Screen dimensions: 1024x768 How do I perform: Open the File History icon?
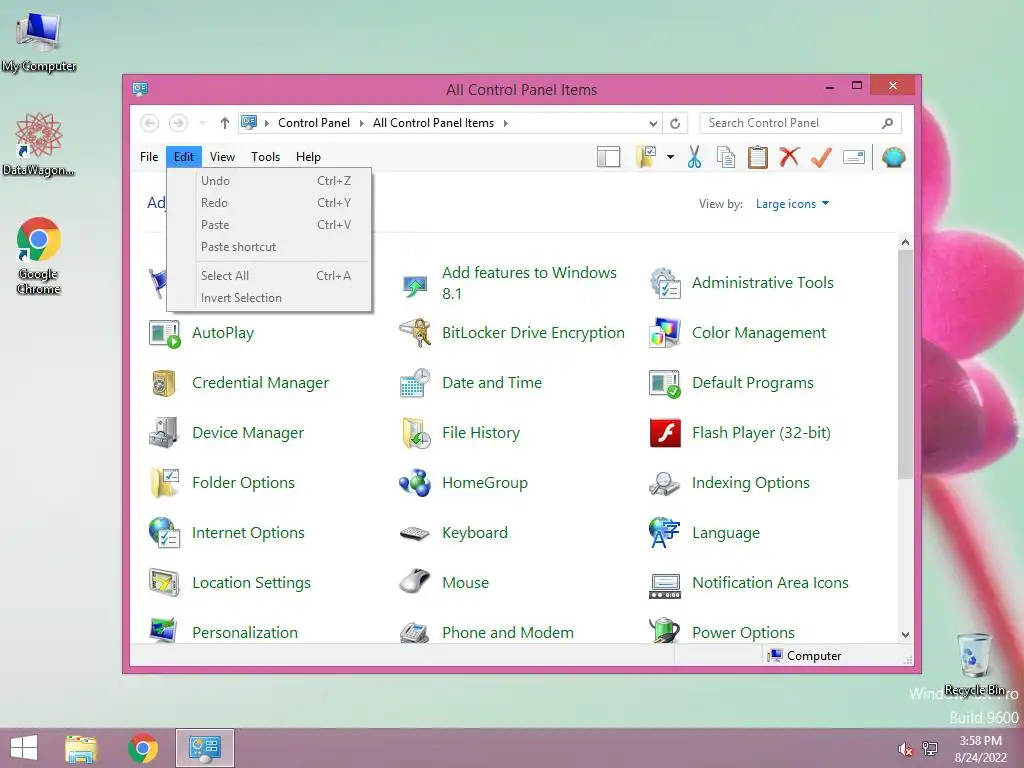(x=415, y=433)
